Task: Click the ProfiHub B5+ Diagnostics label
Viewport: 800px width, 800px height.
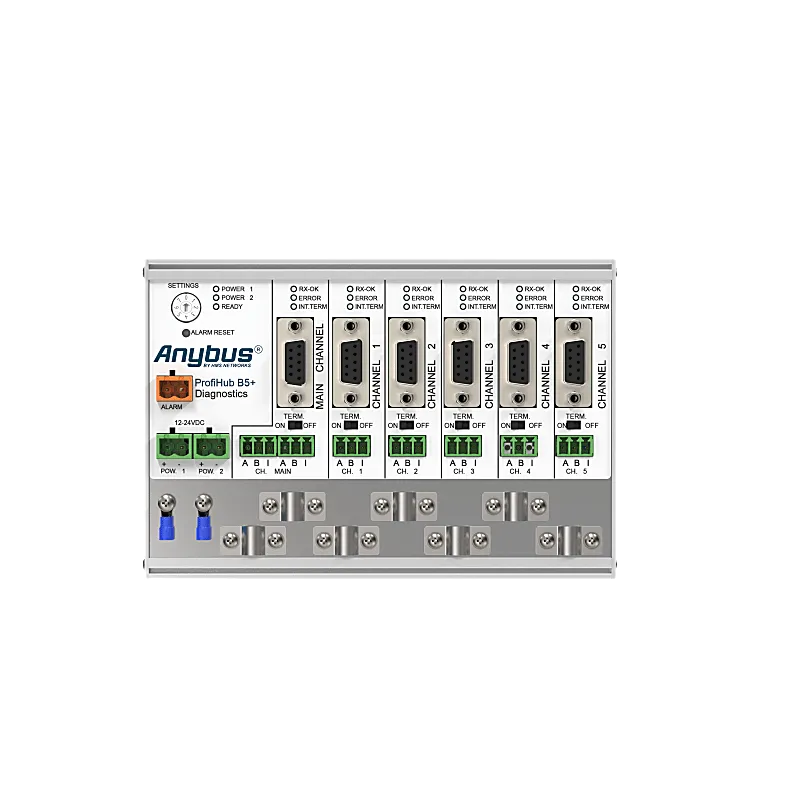Action: [x=224, y=388]
